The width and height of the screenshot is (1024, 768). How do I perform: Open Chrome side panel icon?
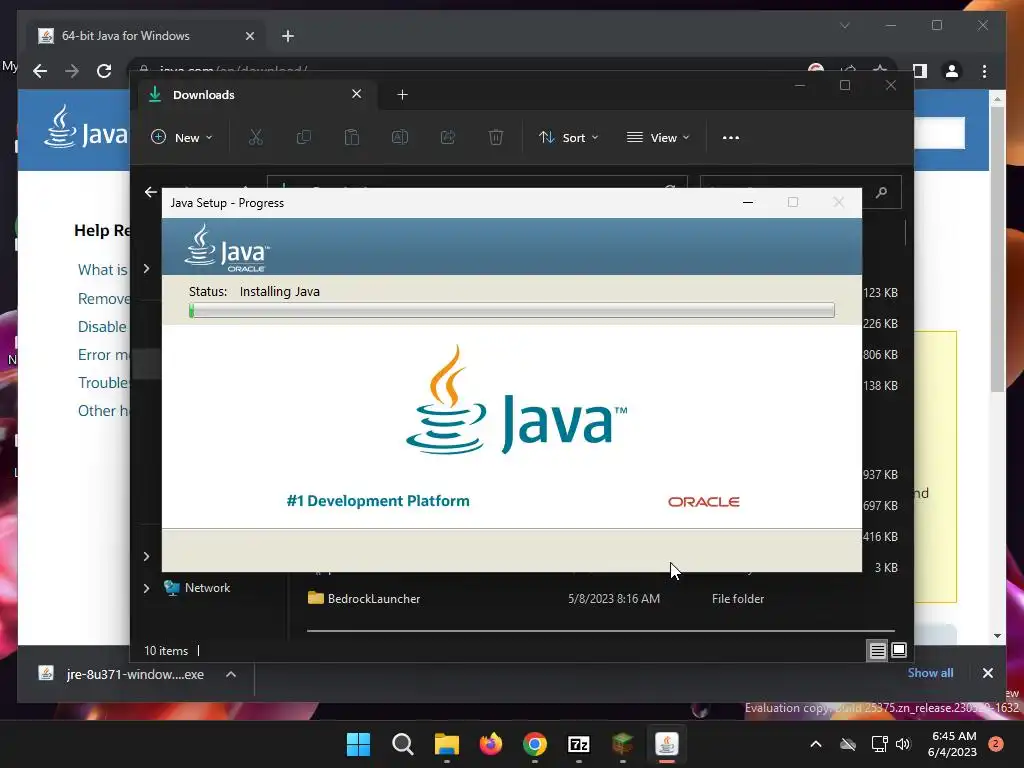(920, 71)
